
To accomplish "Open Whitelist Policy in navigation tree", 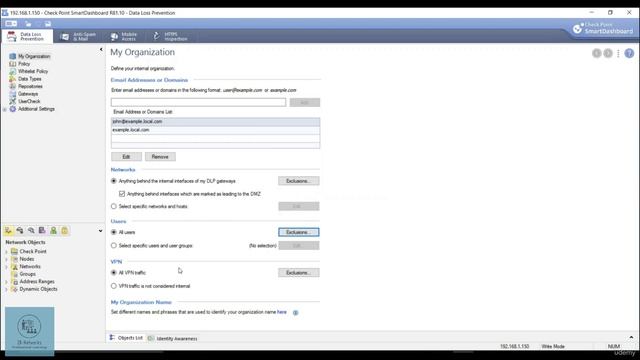I will point(33,71).
